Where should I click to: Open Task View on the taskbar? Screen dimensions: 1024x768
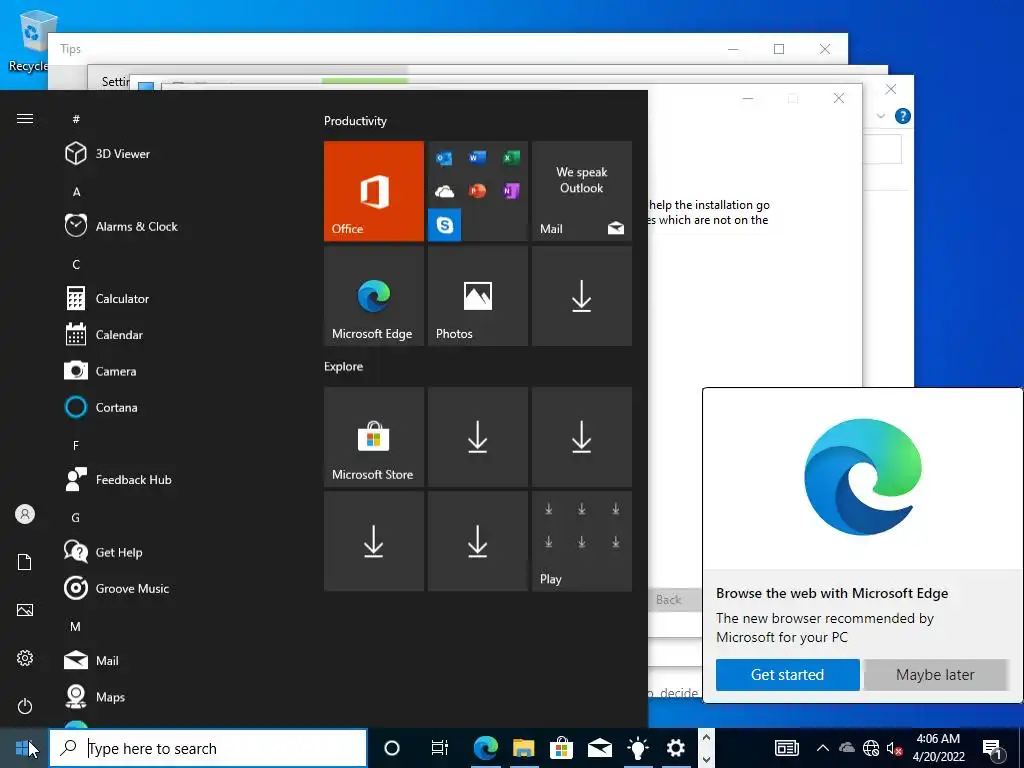(x=440, y=748)
